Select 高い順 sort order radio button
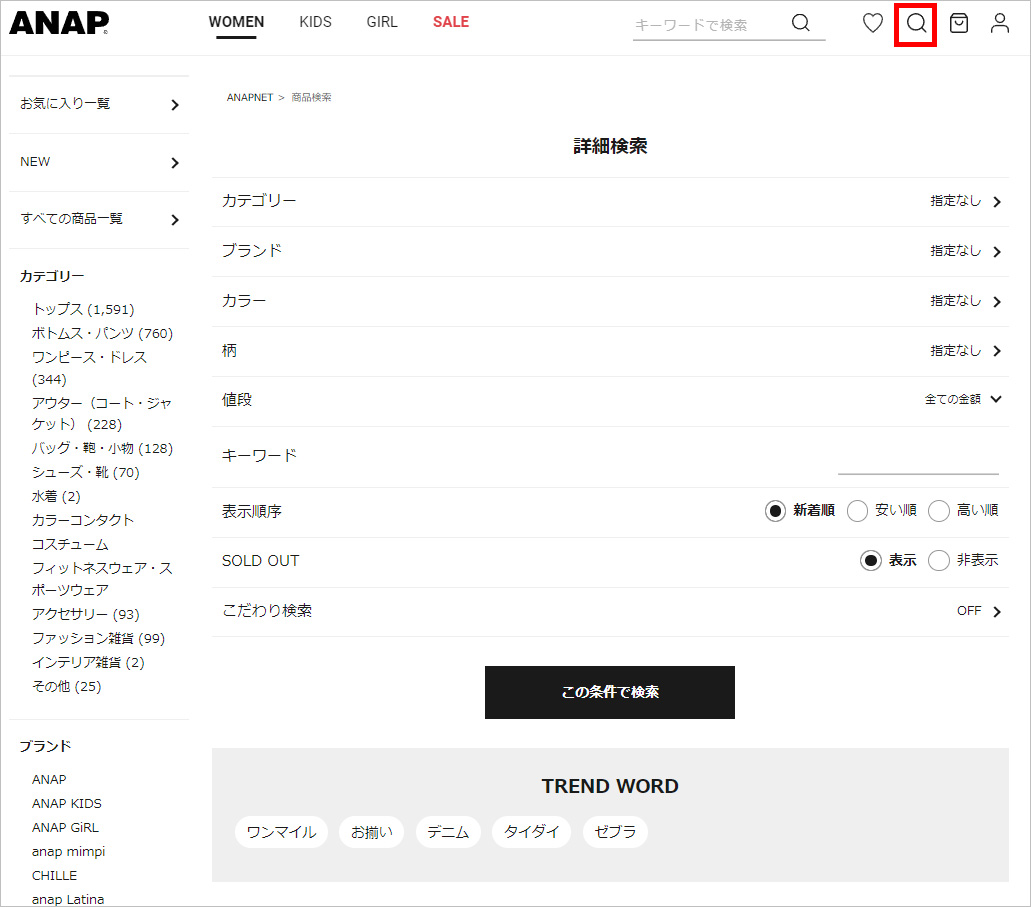The height and width of the screenshot is (907, 1031). click(938, 511)
